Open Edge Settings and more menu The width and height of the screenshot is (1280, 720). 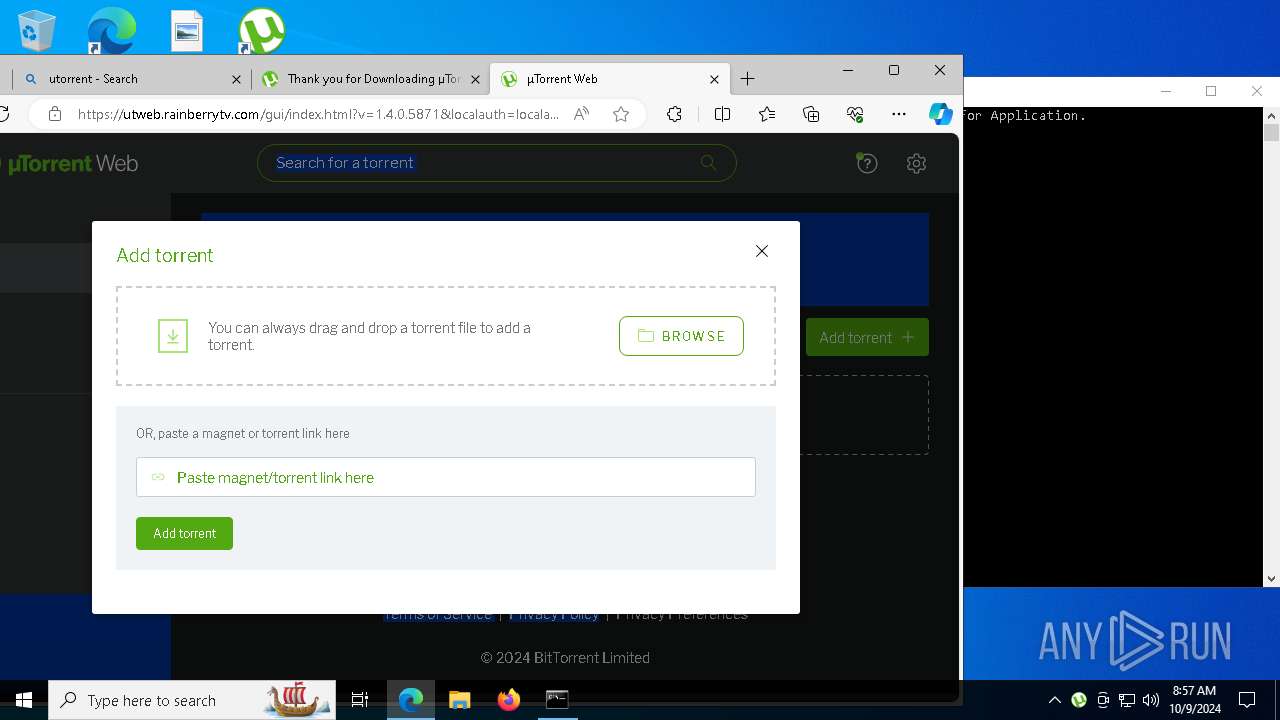click(x=899, y=114)
